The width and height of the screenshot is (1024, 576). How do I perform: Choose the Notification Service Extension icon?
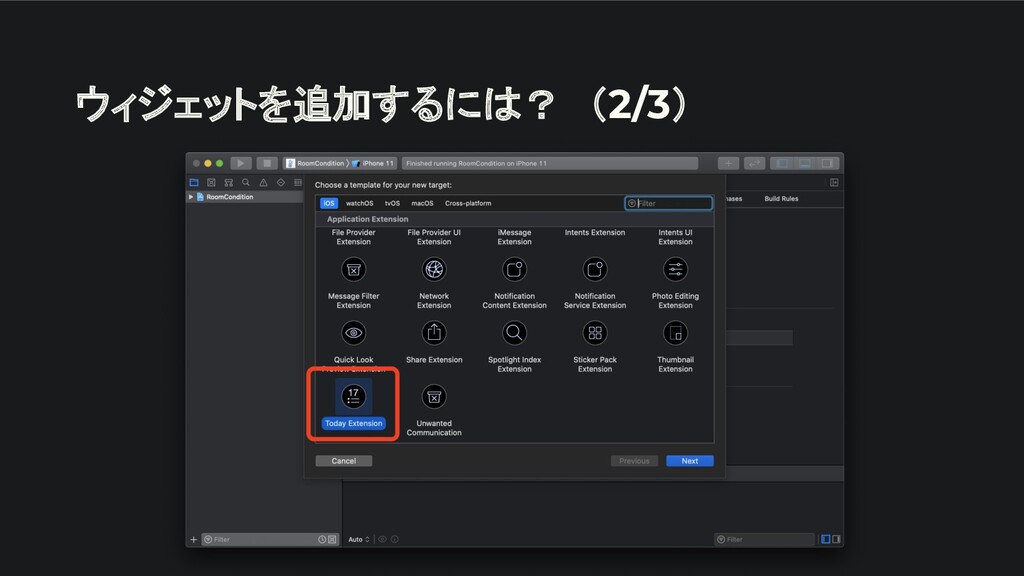pyautogui.click(x=594, y=269)
